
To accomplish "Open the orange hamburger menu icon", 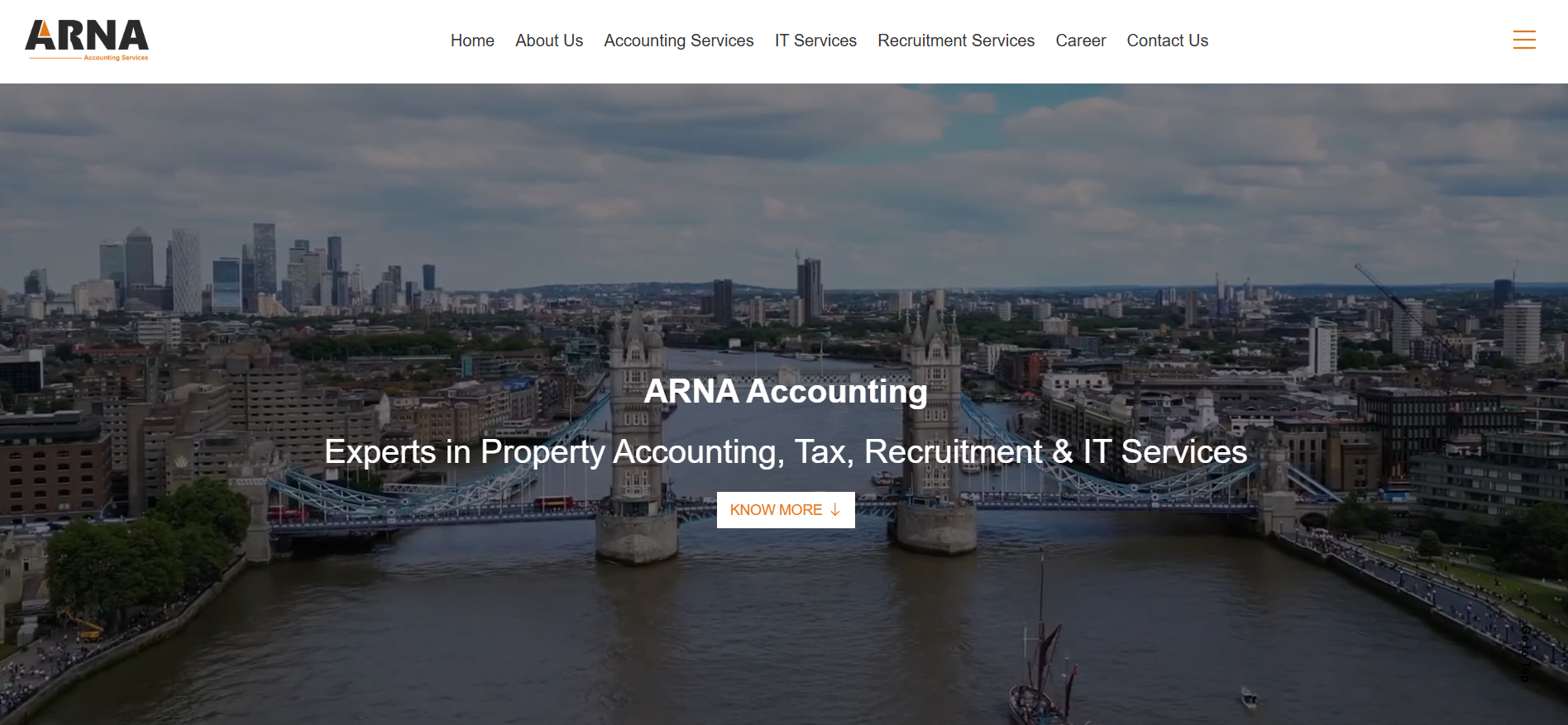I will (1524, 40).
